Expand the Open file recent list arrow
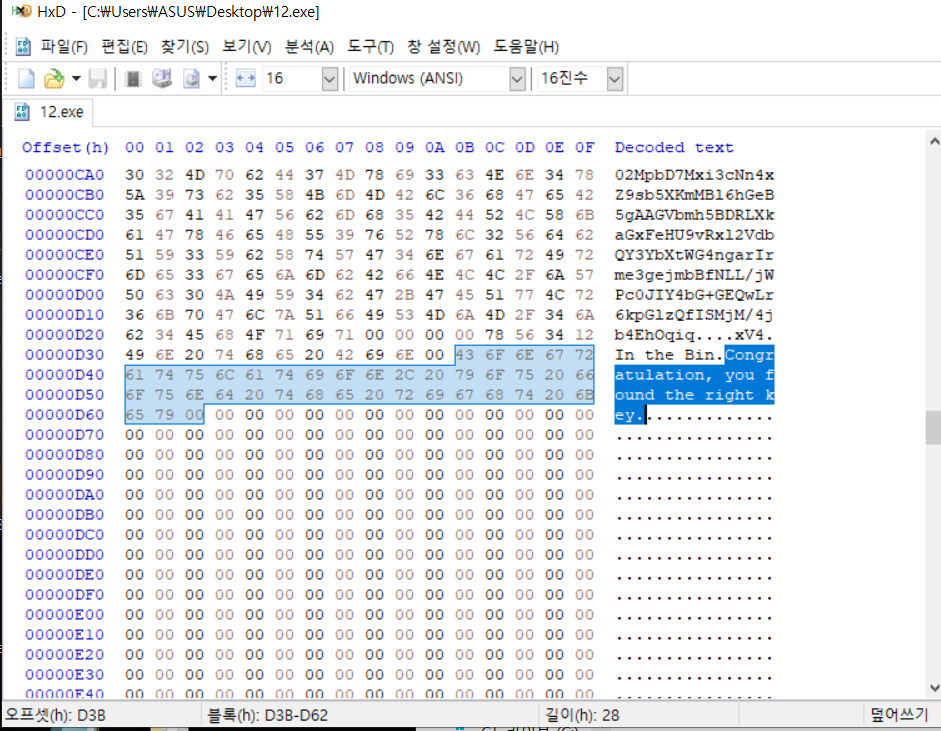This screenshot has height=731, width=941. click(x=76, y=79)
